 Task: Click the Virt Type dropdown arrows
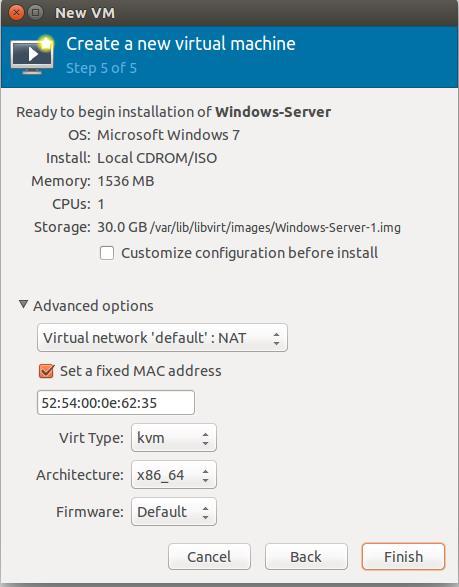[205, 438]
